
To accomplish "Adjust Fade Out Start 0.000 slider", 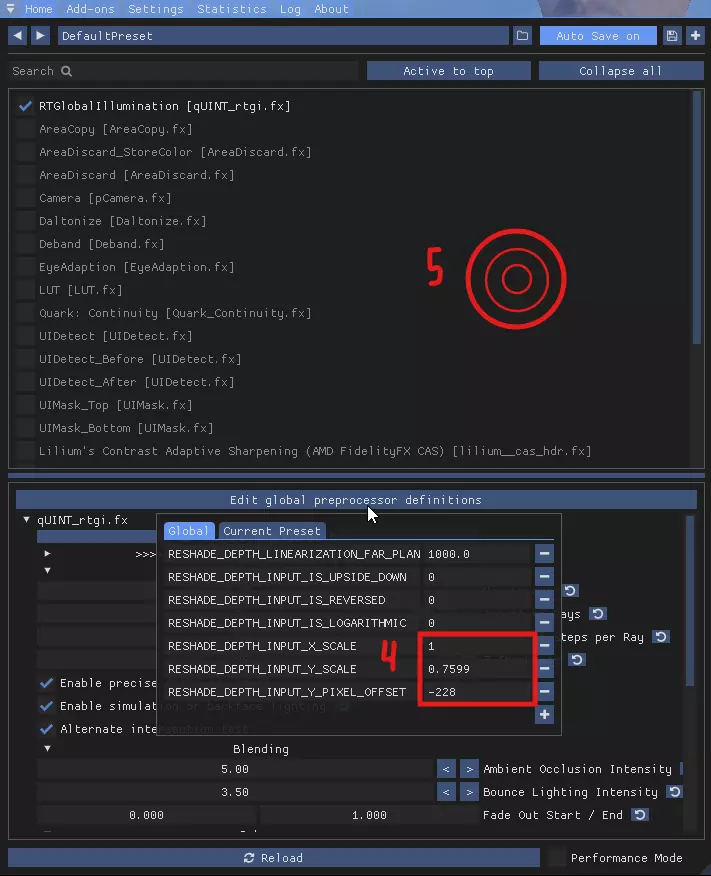I will click(x=146, y=815).
